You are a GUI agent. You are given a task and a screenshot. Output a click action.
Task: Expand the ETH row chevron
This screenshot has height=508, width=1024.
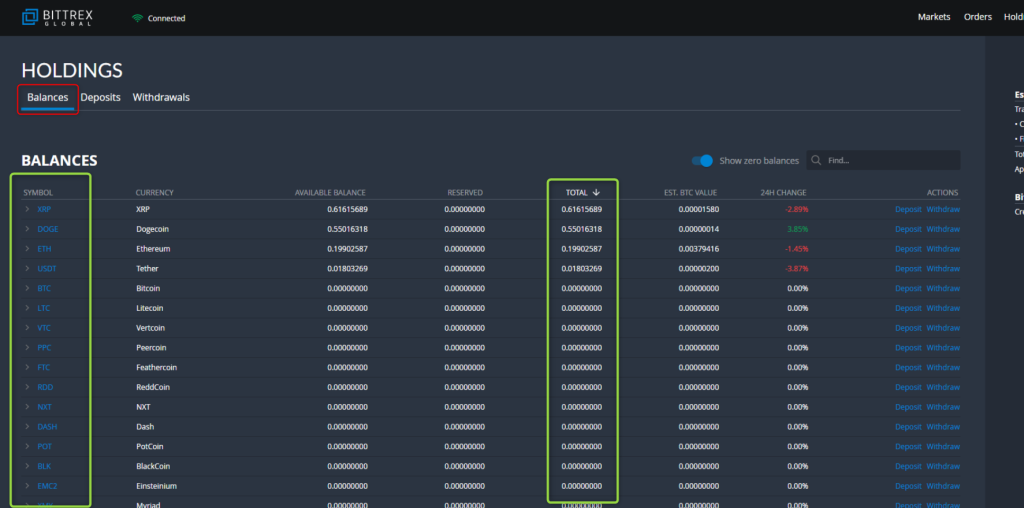[27, 249]
